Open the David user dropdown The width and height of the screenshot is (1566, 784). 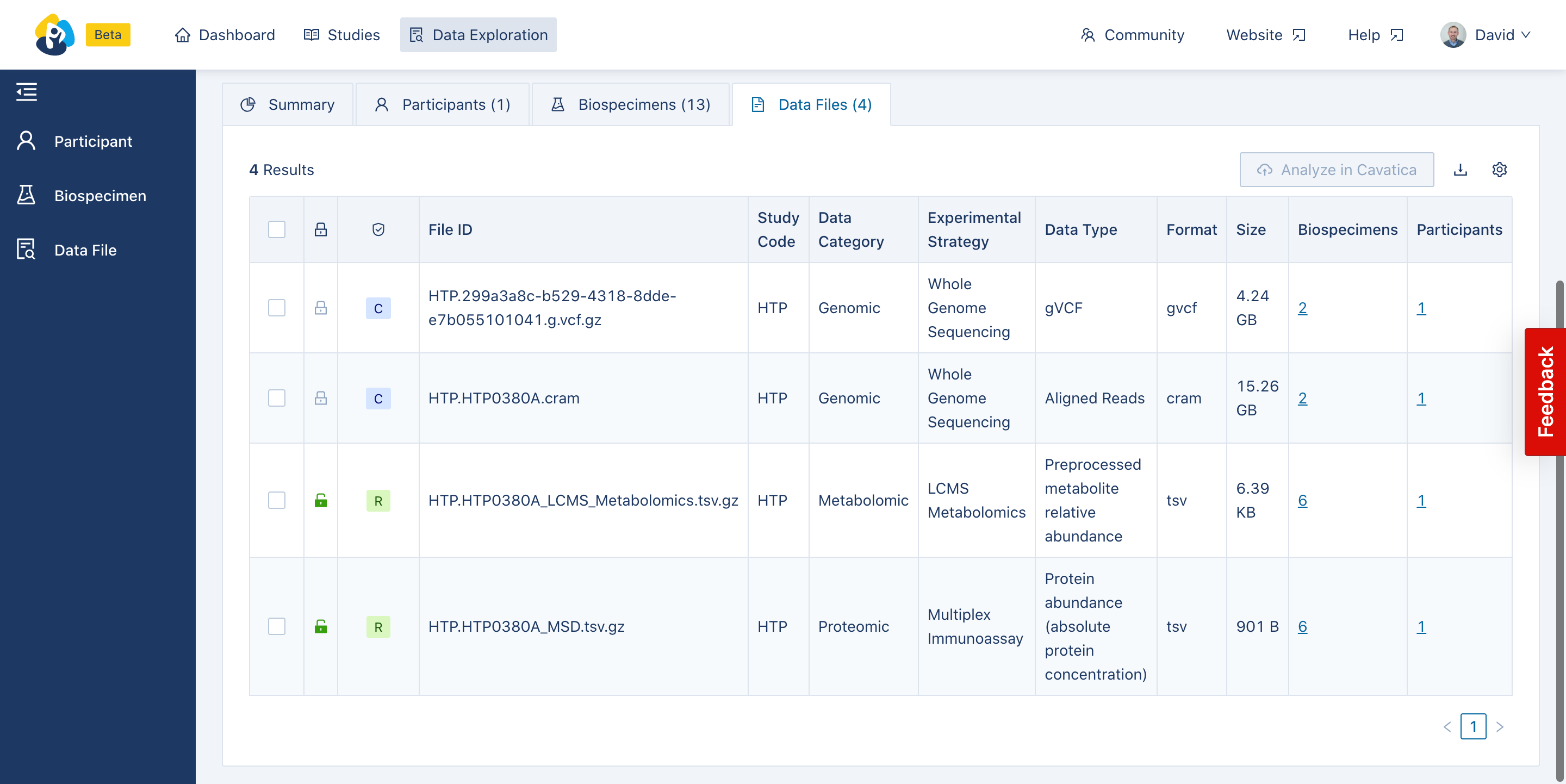click(x=1486, y=35)
